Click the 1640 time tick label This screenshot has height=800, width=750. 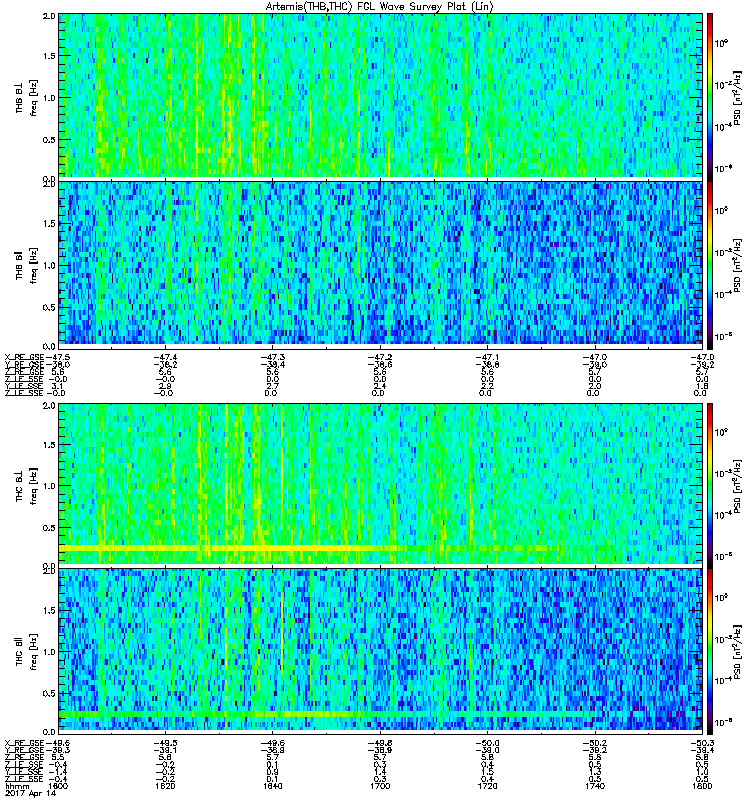[x=272, y=786]
